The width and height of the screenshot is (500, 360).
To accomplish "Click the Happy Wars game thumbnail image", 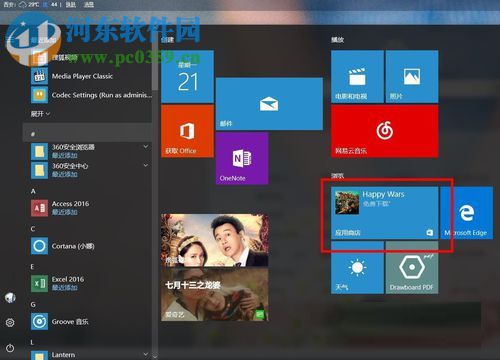I will 347,202.
